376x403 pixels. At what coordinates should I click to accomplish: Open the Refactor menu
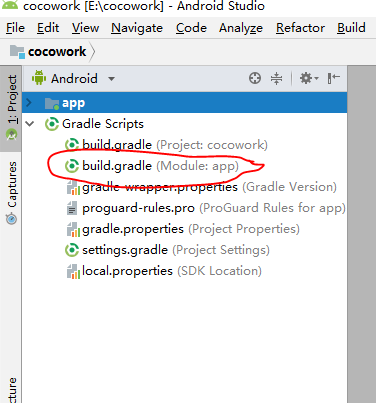[x=300, y=28]
